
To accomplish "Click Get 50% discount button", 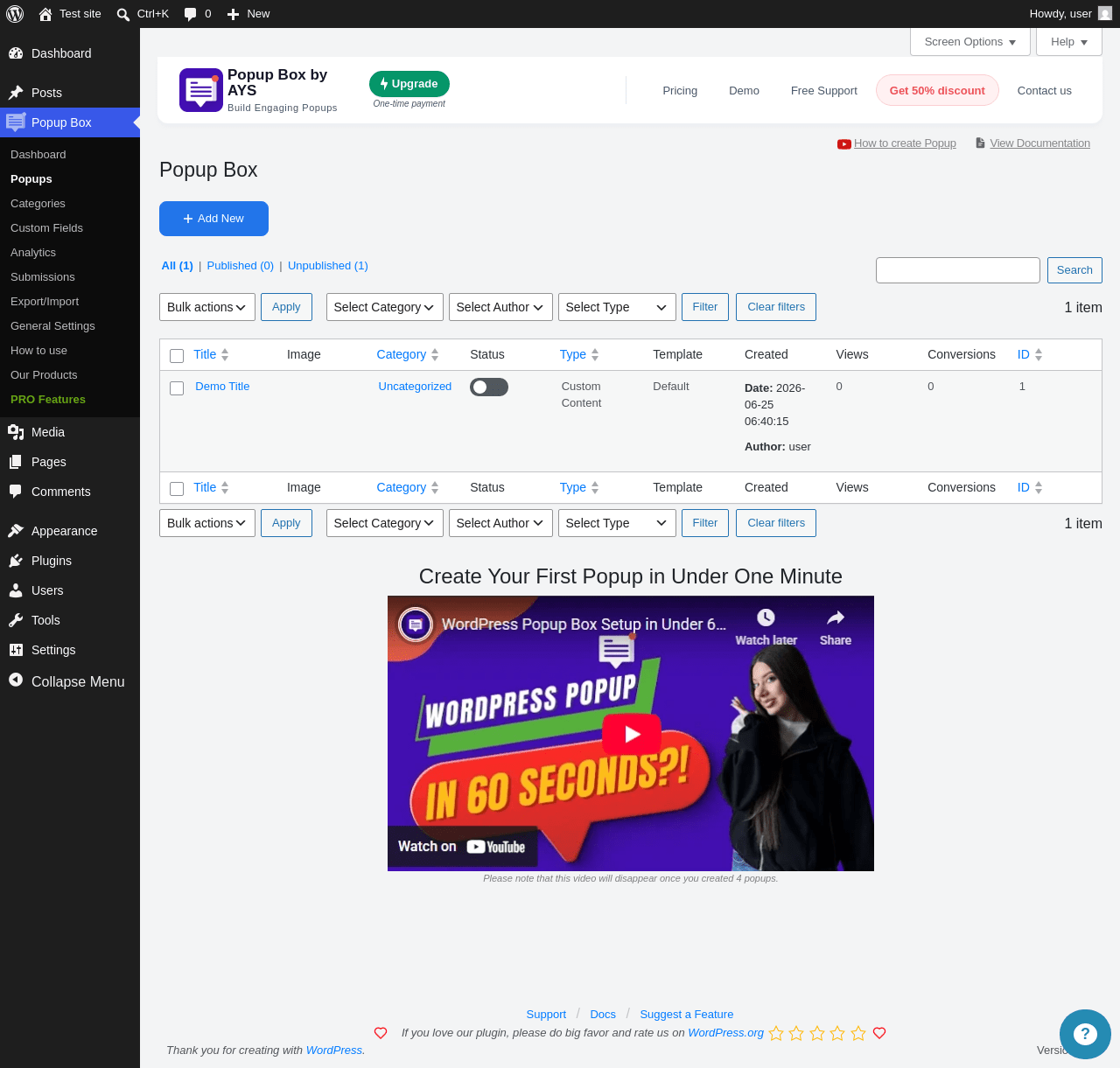I will click(937, 91).
